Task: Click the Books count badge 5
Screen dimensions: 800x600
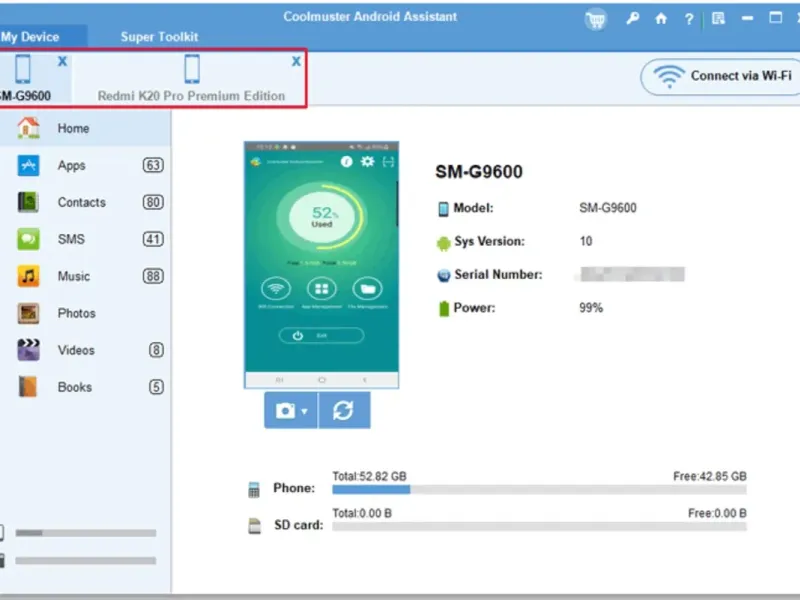Action: point(156,387)
